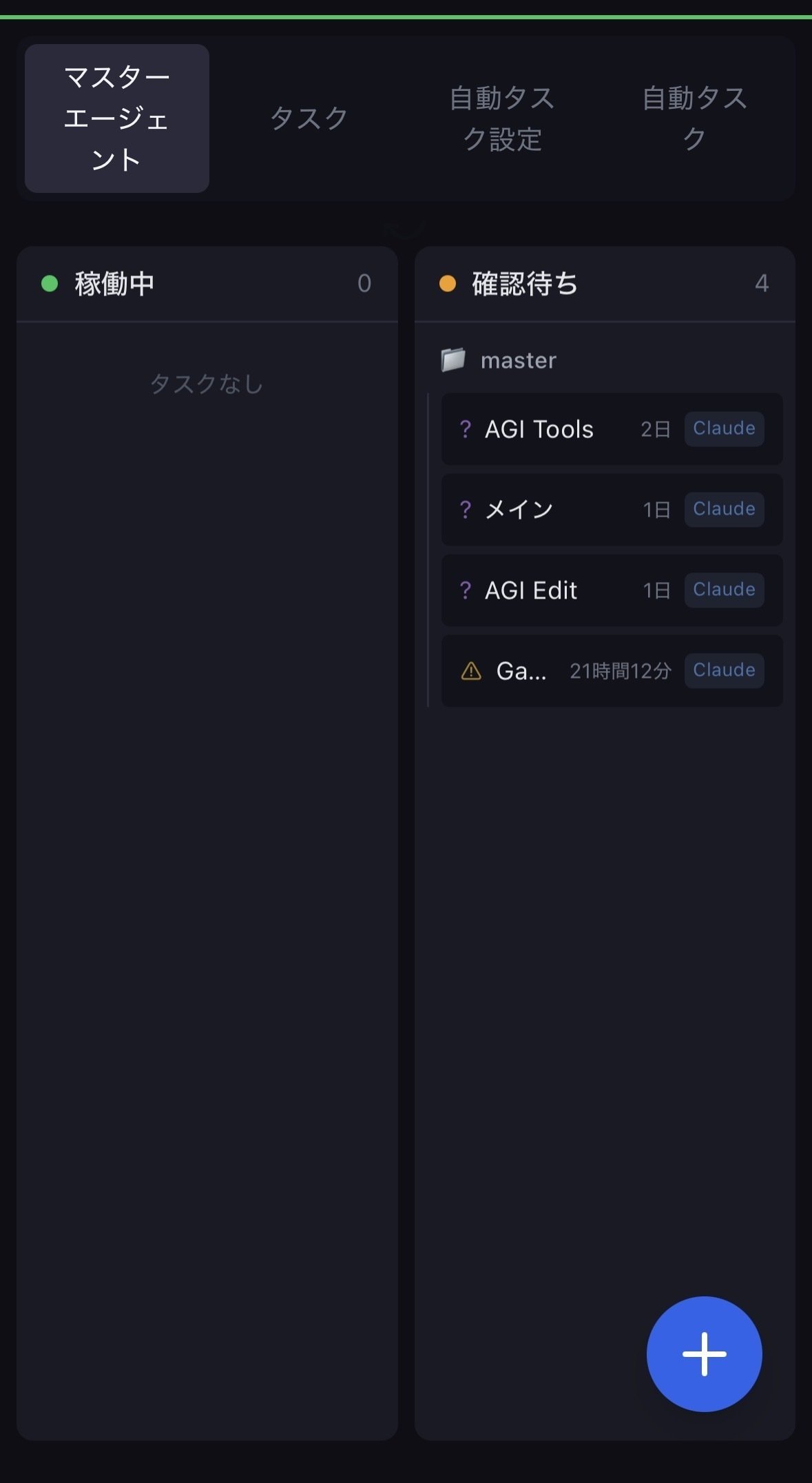This screenshot has height=1483, width=812.
Task: Click the question mark beside AGI Edit
Action: (465, 590)
